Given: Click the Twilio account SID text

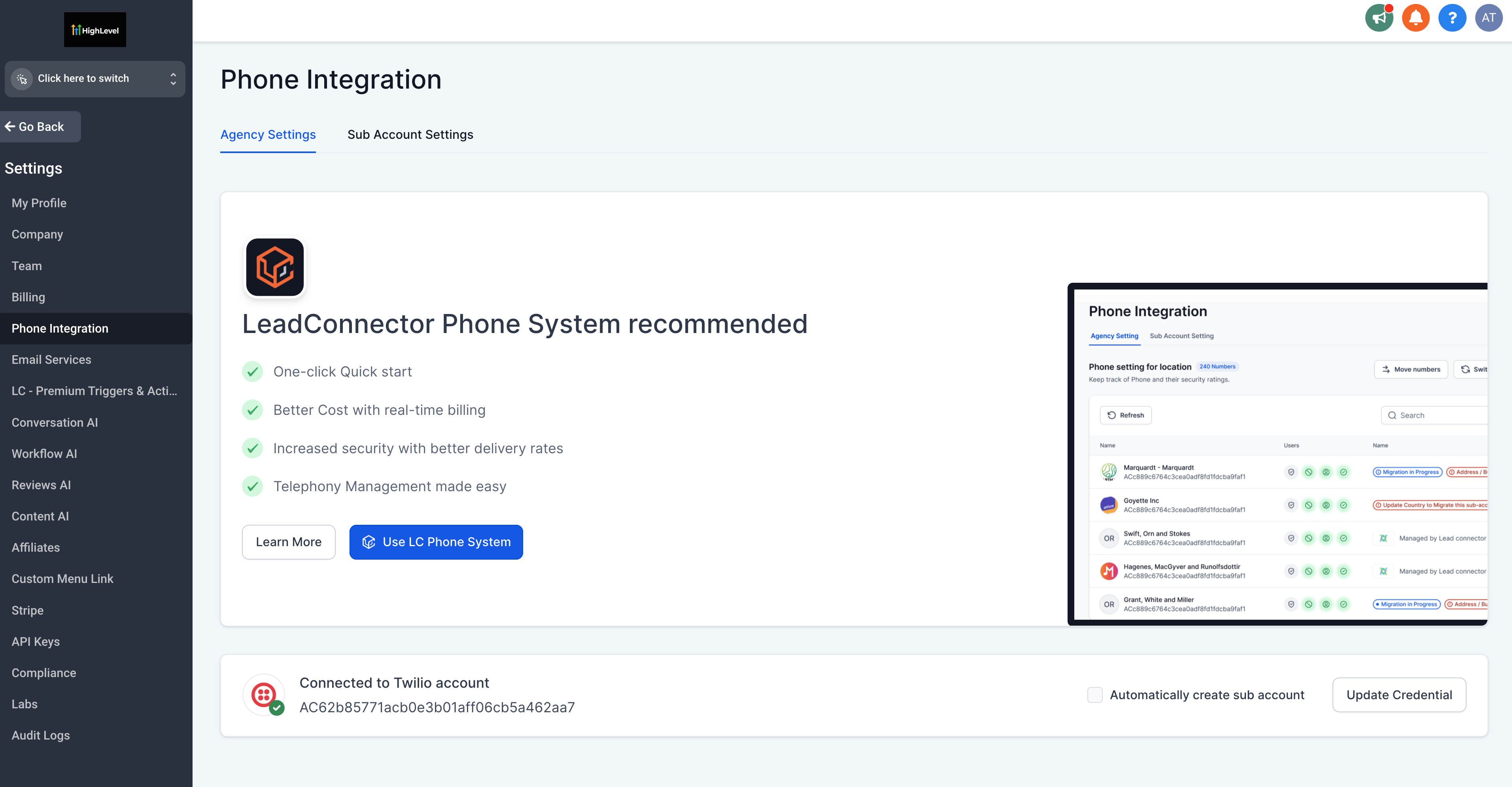Looking at the screenshot, I should pos(437,707).
